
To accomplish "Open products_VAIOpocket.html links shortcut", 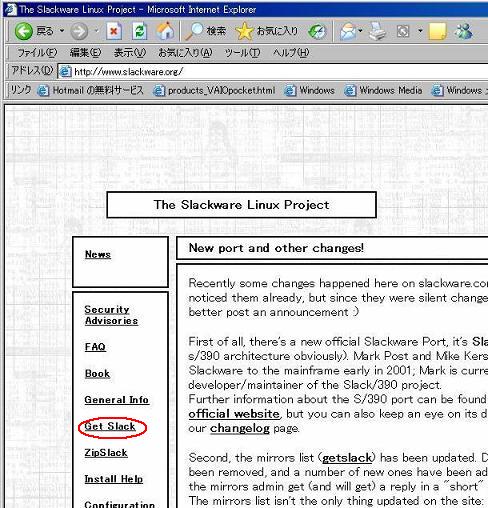I will tap(214, 90).
